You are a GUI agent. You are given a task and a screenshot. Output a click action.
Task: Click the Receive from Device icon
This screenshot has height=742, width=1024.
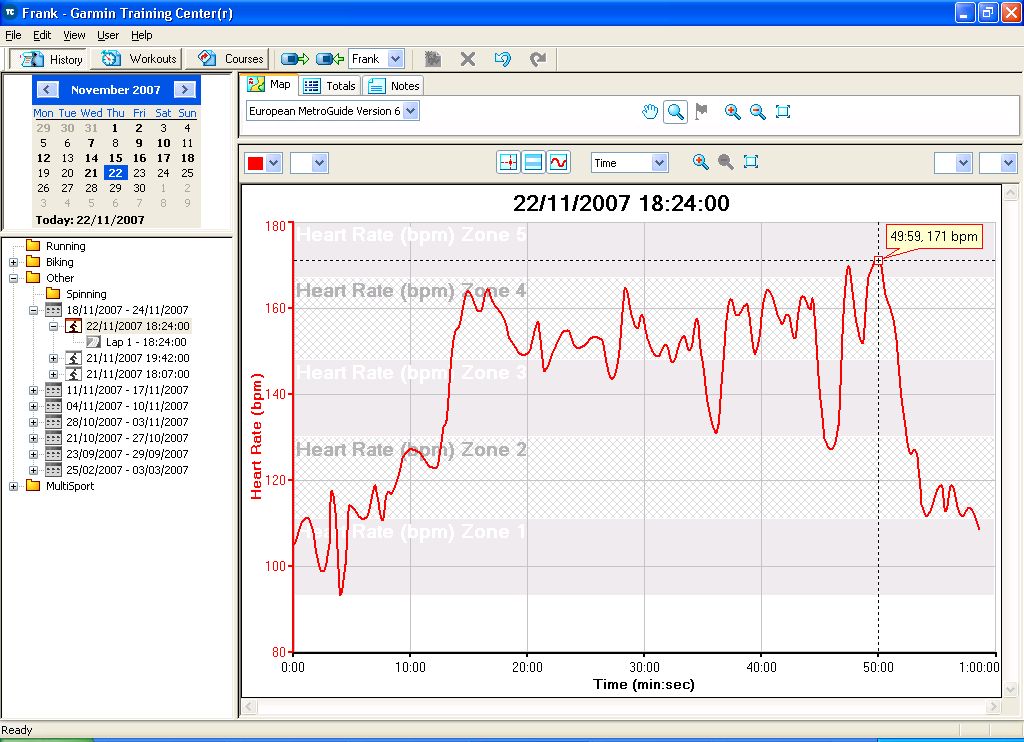[330, 59]
